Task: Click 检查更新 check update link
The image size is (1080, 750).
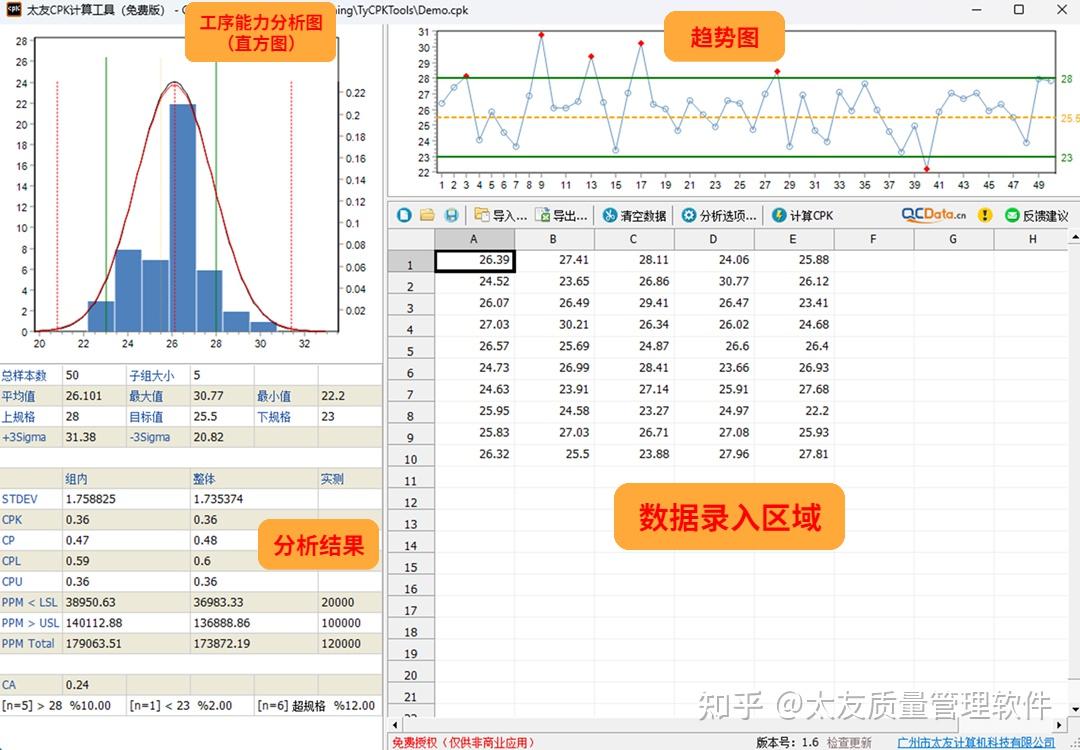Action: (849, 742)
